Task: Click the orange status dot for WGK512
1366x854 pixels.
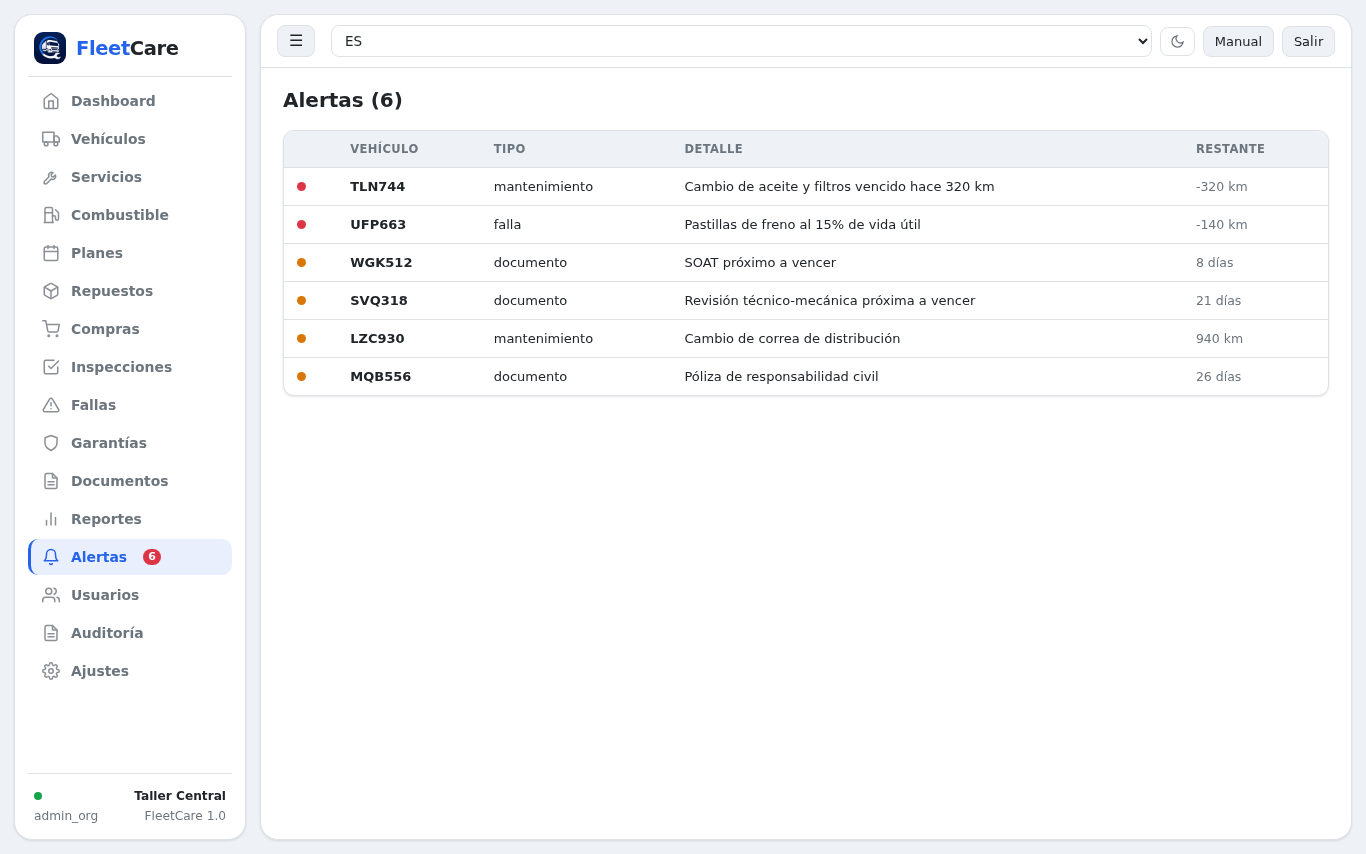Action: coord(301,263)
